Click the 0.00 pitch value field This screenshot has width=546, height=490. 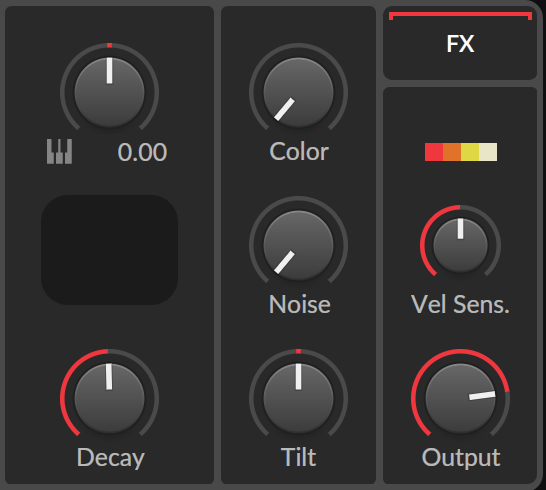[142, 152]
